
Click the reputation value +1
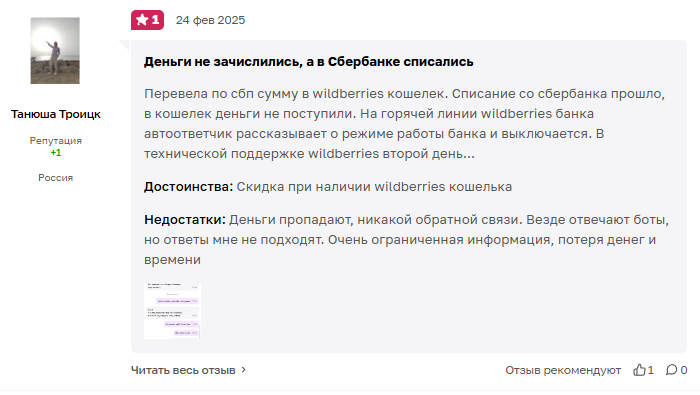pyautogui.click(x=56, y=153)
